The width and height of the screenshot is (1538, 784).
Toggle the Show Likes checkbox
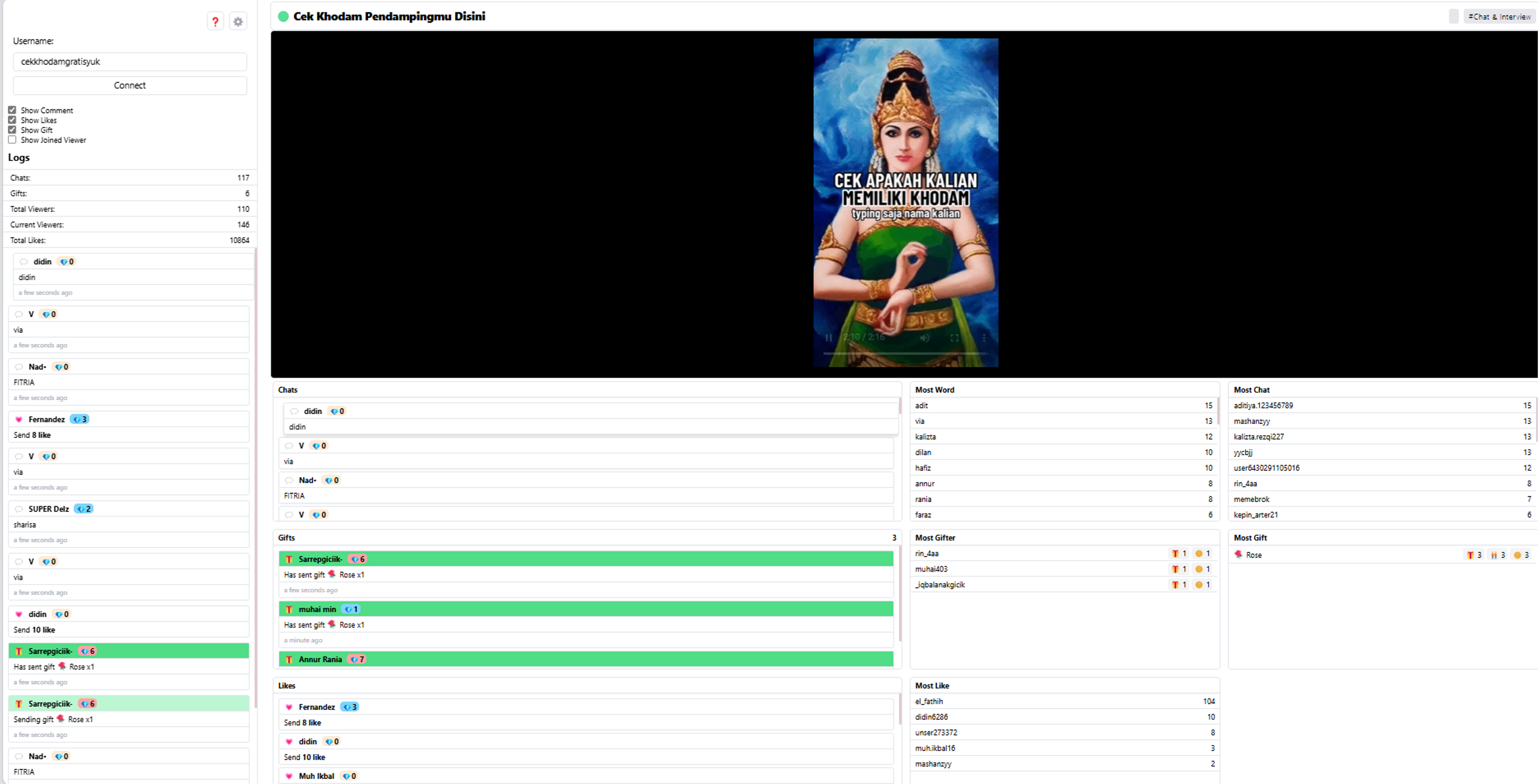coord(12,120)
